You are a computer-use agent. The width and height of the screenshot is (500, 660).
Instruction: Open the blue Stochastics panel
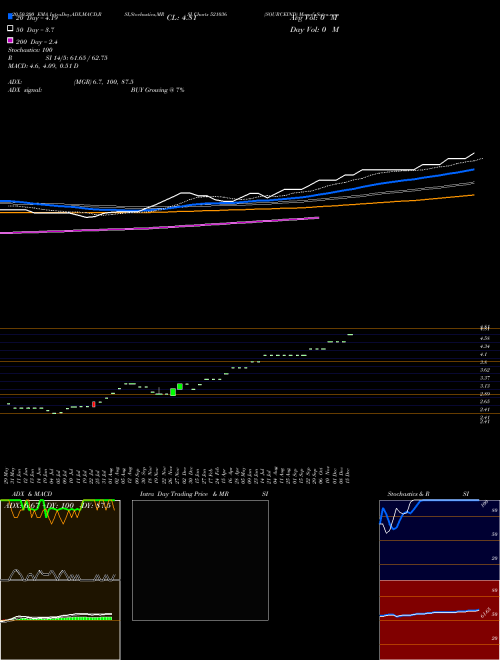pos(439,540)
